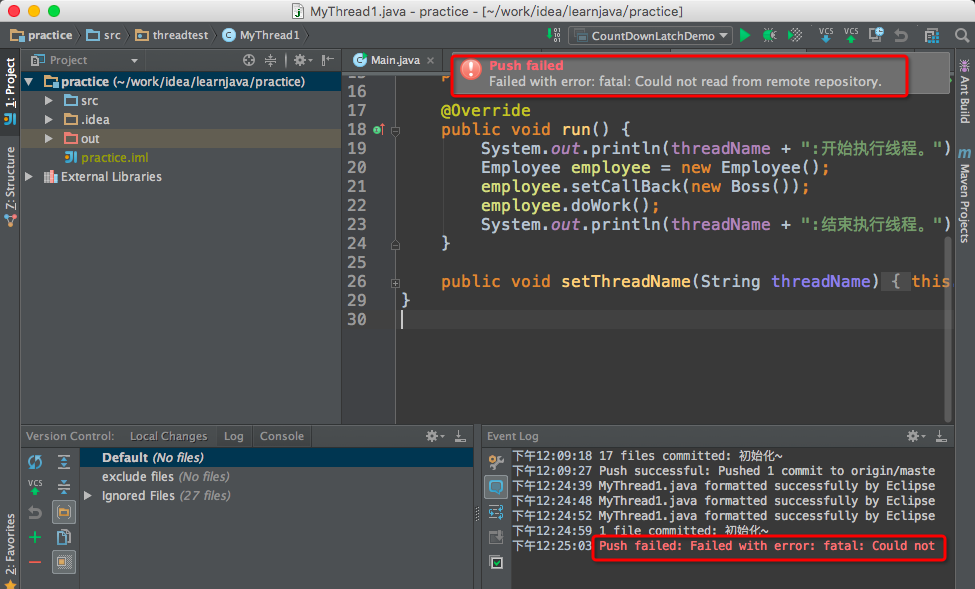
Task: Expand the src folder
Action: (49, 100)
